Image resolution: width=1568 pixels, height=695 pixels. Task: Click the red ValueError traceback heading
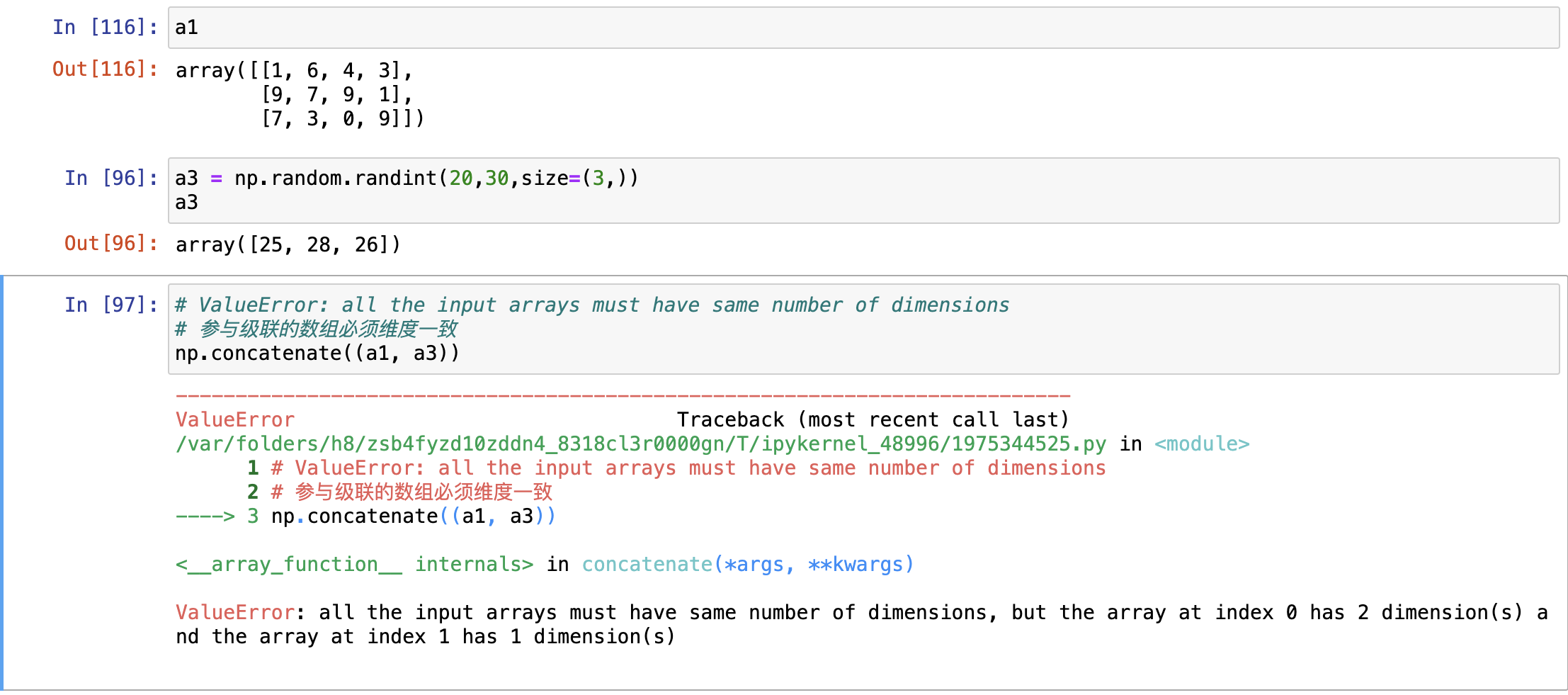235,419
